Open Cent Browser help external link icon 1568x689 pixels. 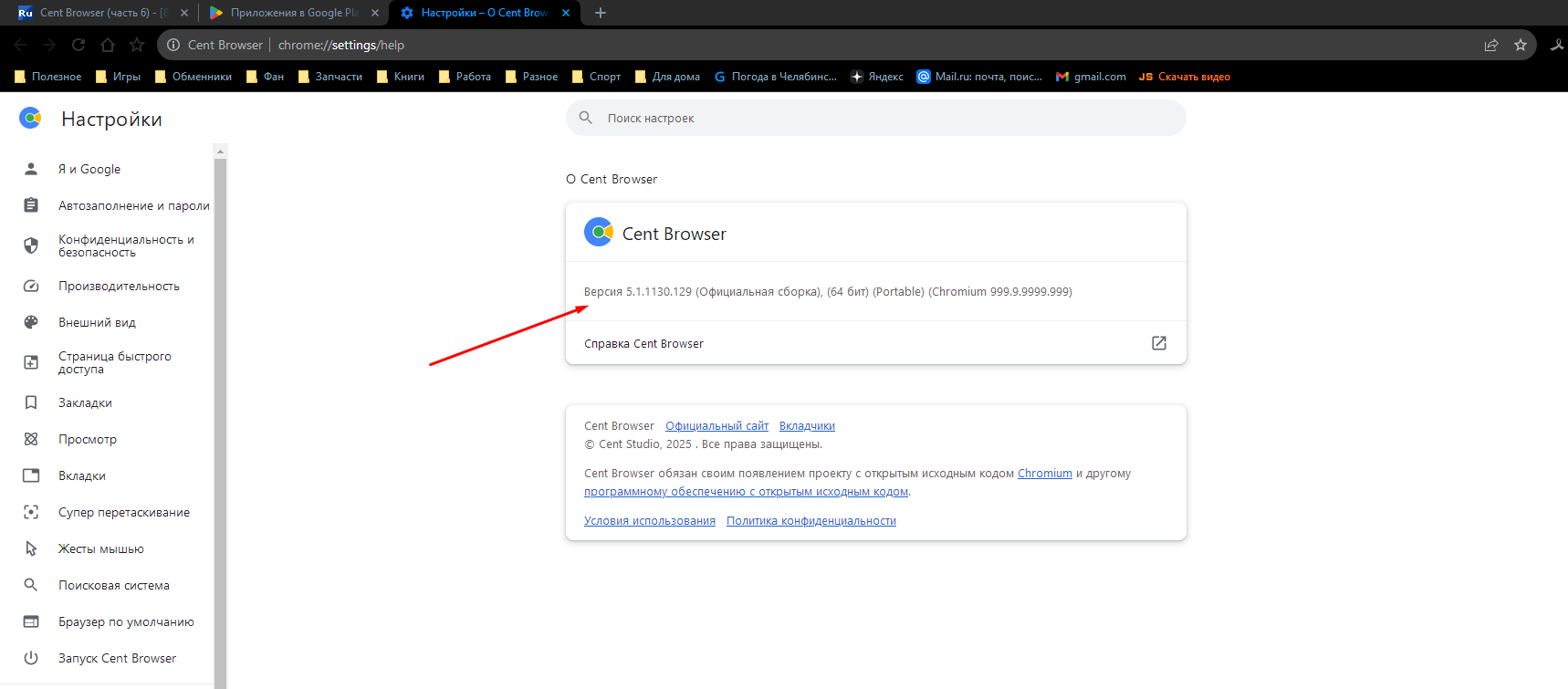(1159, 343)
